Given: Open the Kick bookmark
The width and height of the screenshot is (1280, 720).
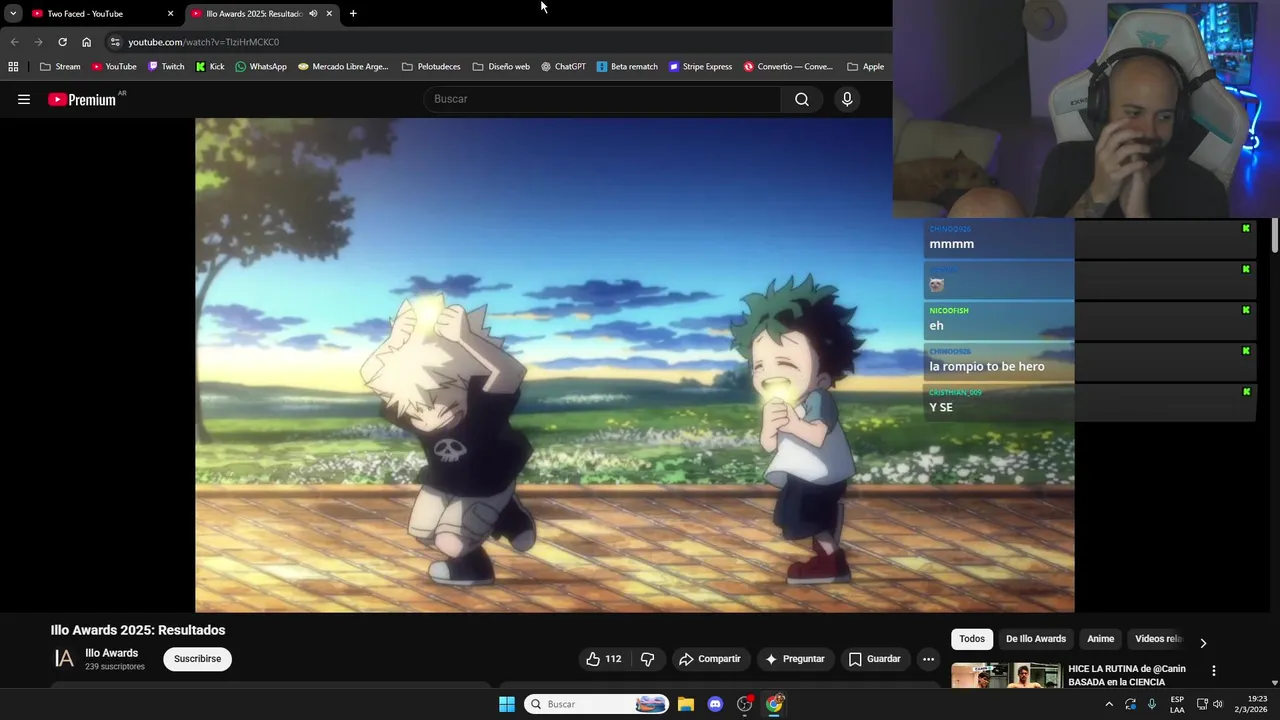Looking at the screenshot, I should [210, 67].
